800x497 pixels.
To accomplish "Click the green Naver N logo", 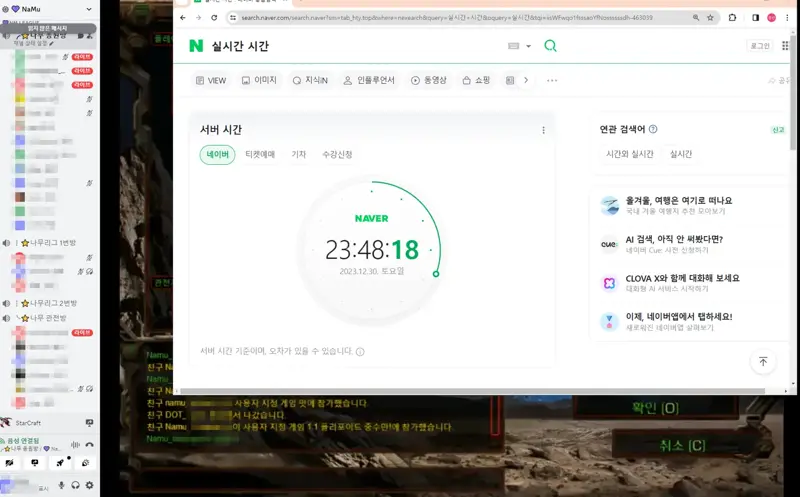I will pyautogui.click(x=196, y=46).
